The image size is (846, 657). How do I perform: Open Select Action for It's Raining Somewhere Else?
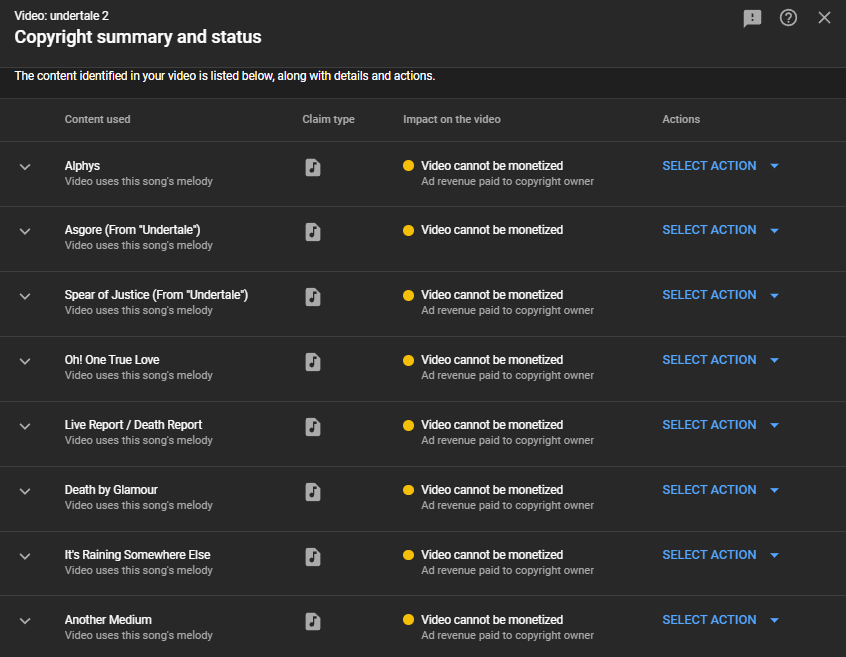[x=720, y=555]
